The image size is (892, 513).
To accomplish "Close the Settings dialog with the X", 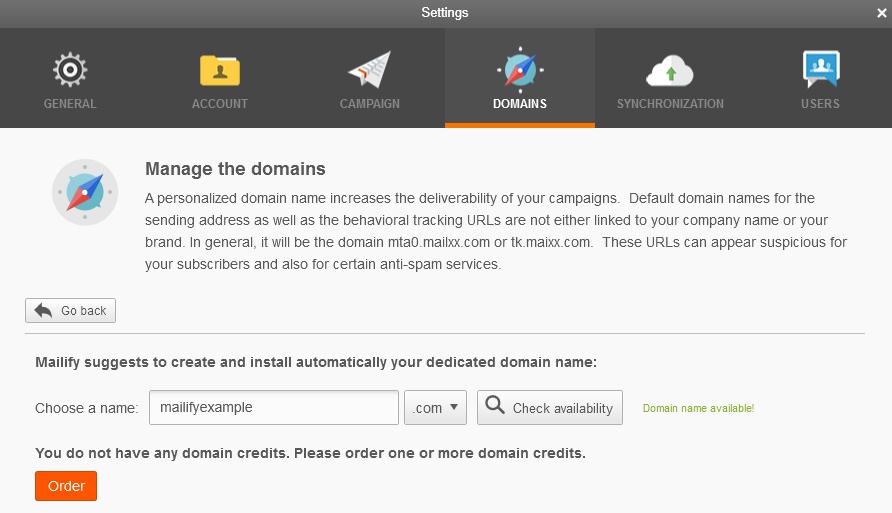I will (881, 13).
